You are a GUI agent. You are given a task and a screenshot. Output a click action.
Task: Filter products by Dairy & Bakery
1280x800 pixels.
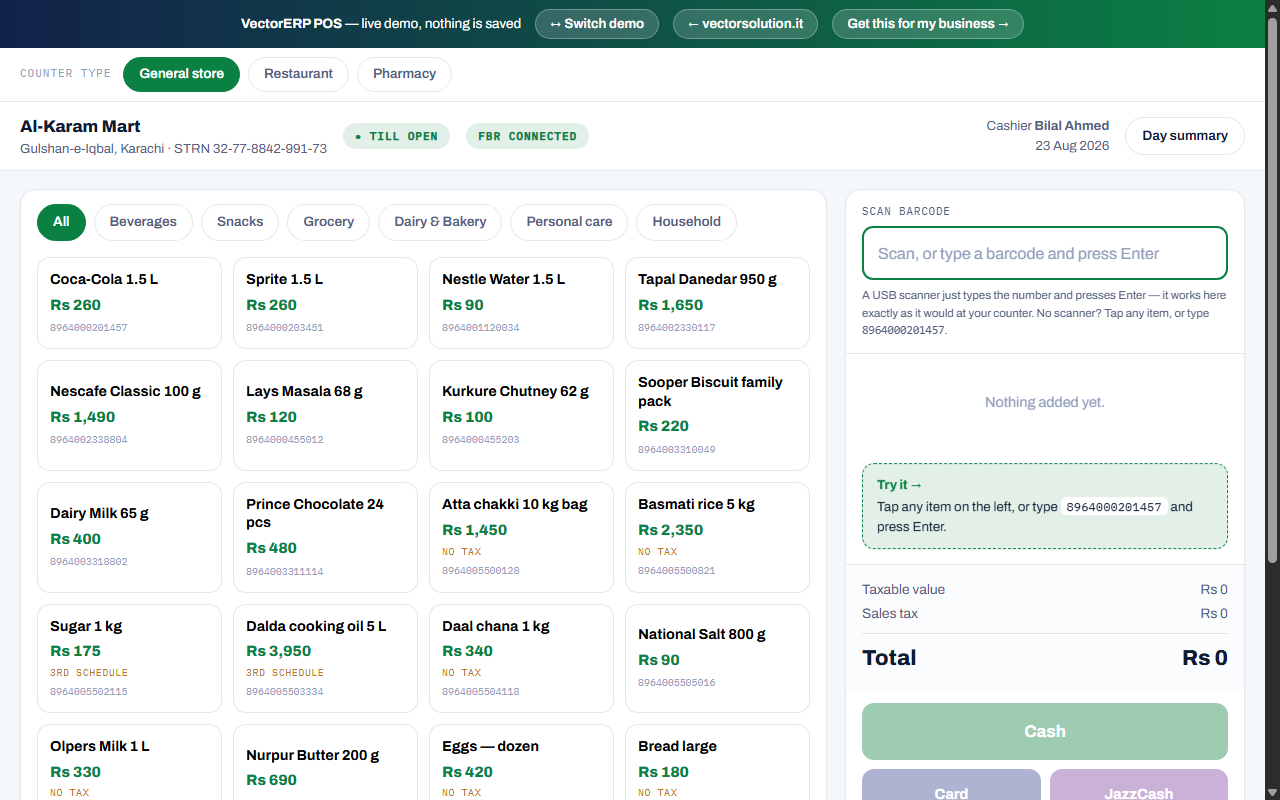[x=440, y=222]
